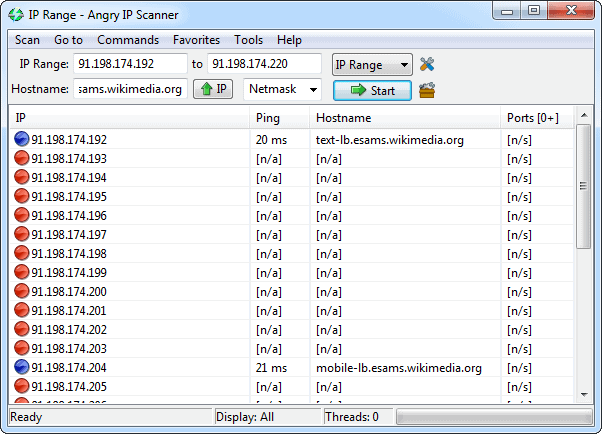Click ports [n/s] cell for 91.198.174.204
The width and height of the screenshot is (602, 434).
[519, 368]
